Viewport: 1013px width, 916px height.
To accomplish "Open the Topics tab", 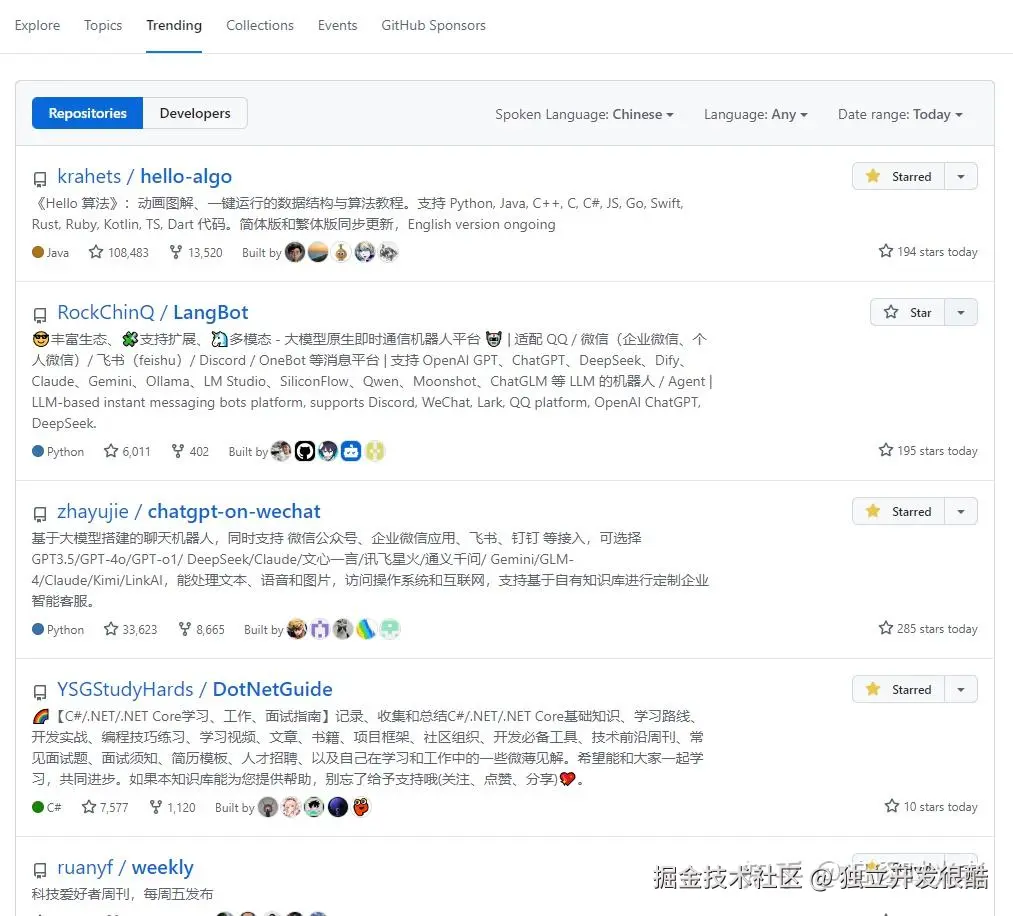I will pyautogui.click(x=103, y=25).
